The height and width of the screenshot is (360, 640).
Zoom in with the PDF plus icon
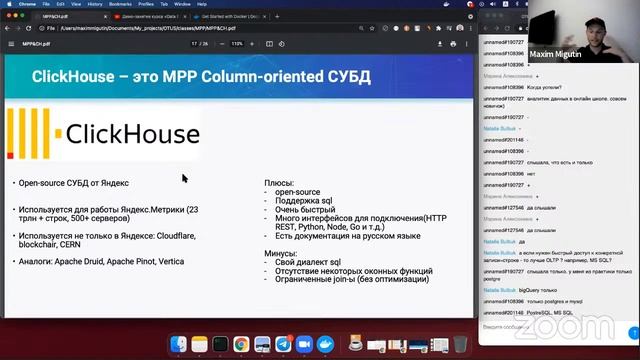(x=252, y=44)
